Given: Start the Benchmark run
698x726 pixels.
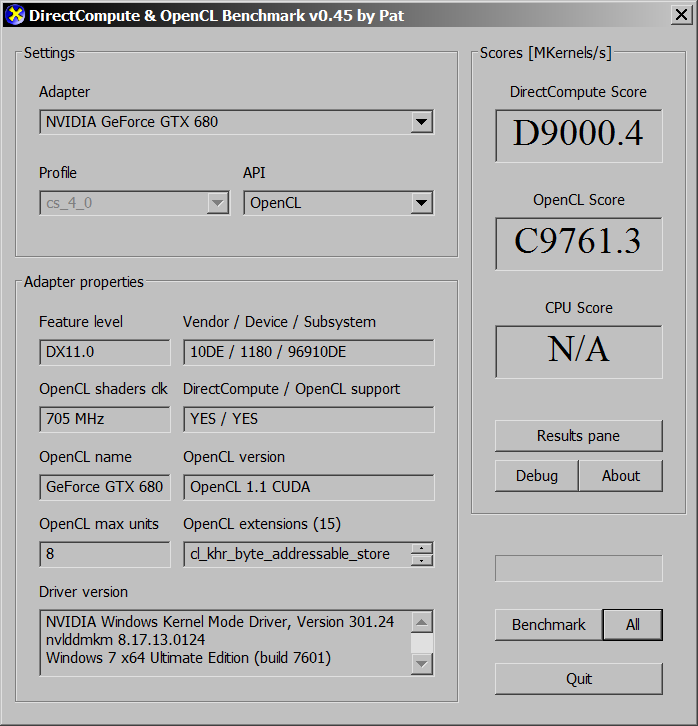Looking at the screenshot, I should pos(548,625).
